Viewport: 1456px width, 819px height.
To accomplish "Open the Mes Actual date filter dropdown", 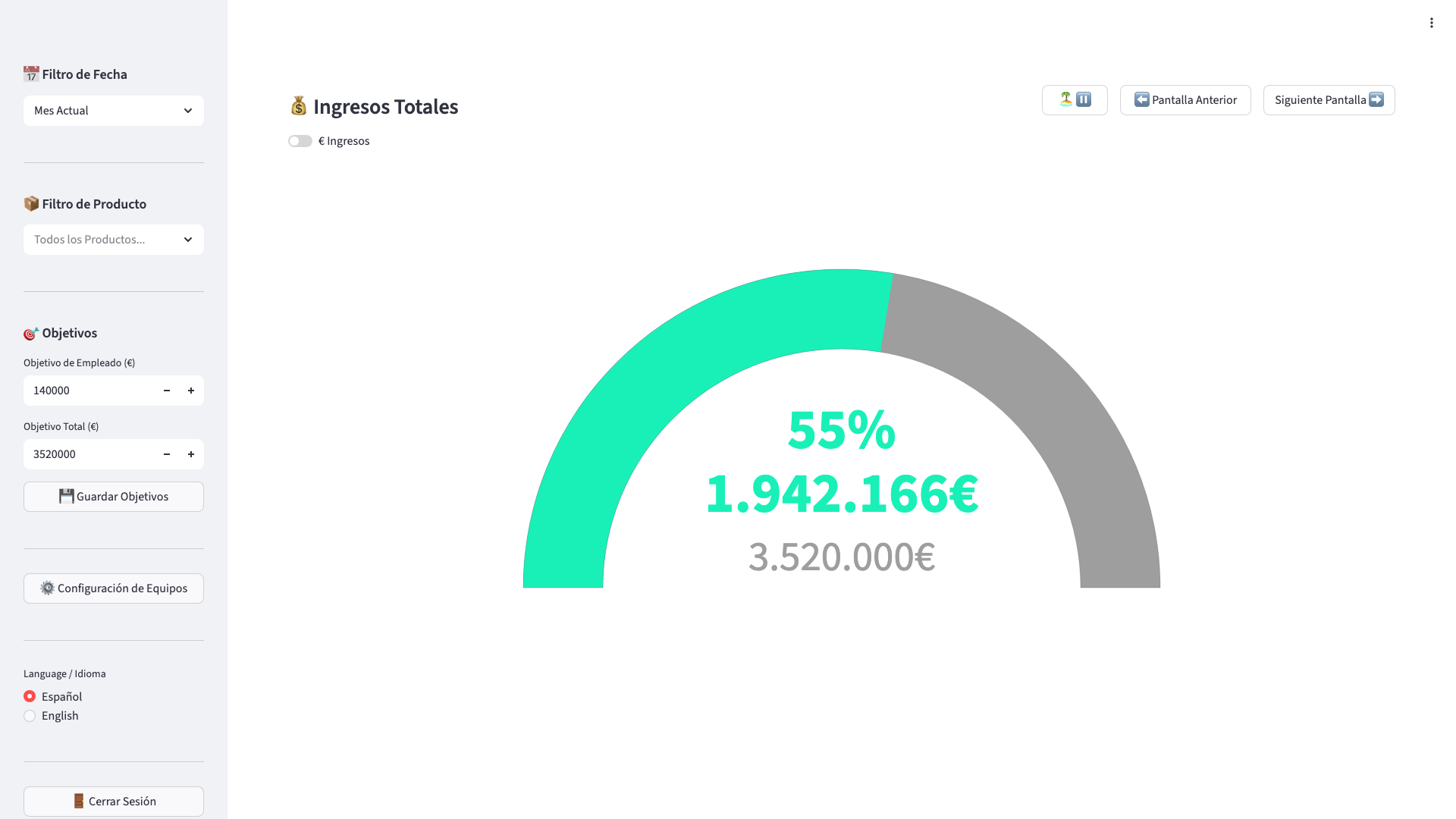I will tap(114, 111).
